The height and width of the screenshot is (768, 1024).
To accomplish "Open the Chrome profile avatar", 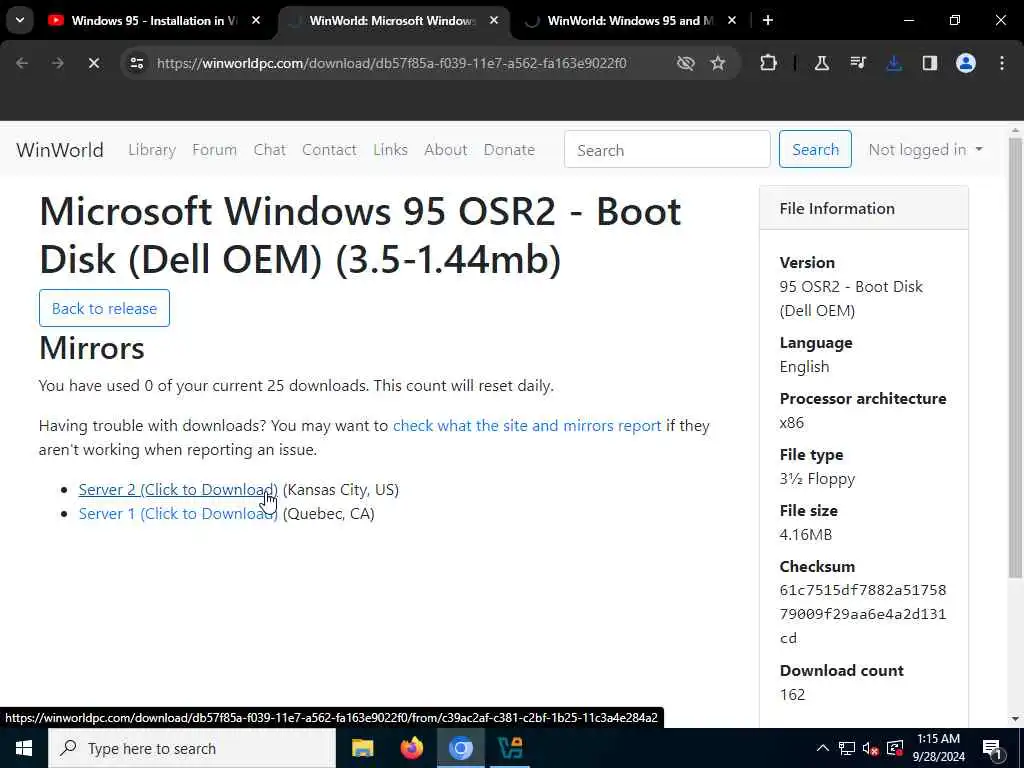I will [966, 63].
